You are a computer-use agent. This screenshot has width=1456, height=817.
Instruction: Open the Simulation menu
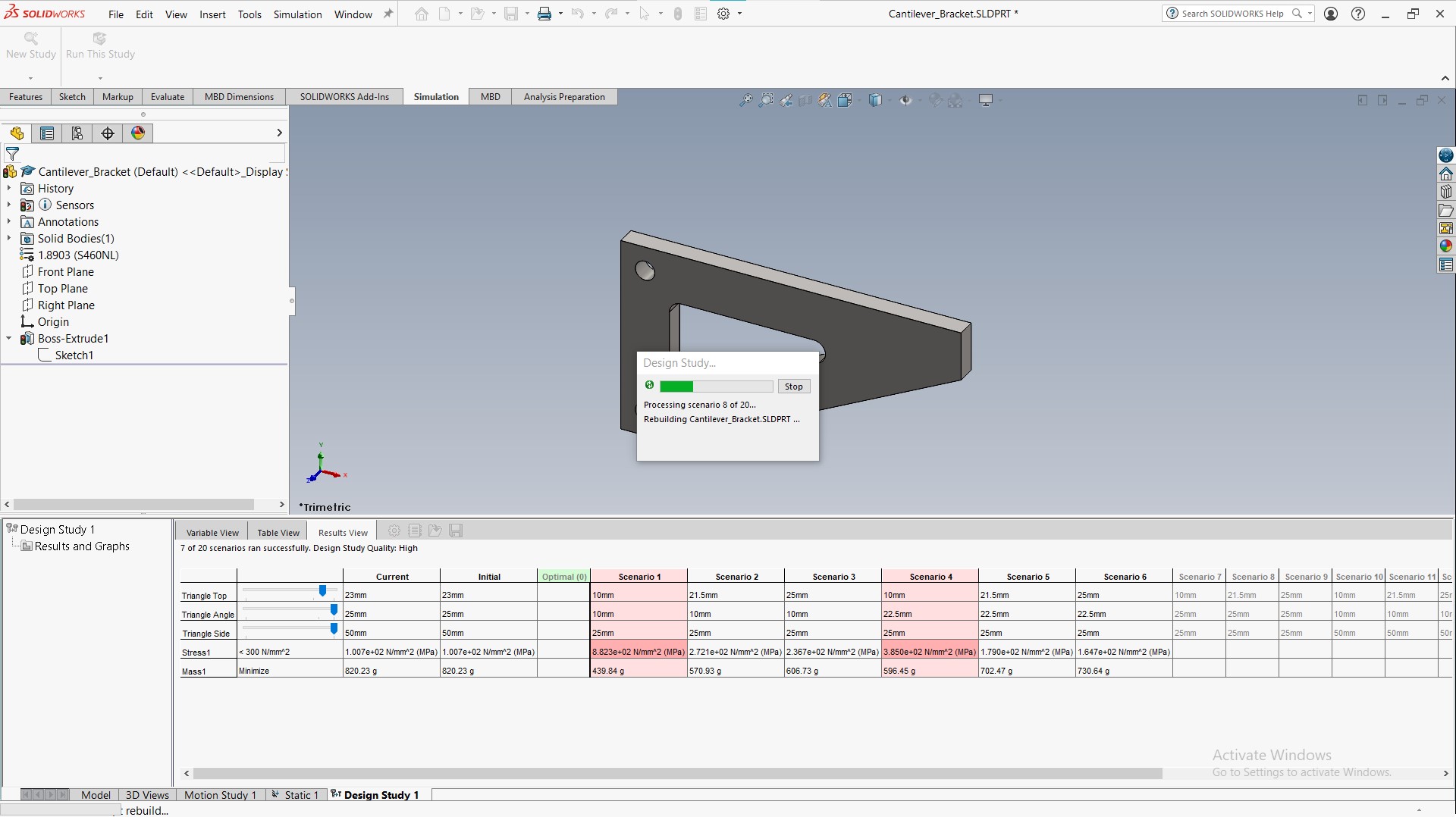click(x=297, y=14)
